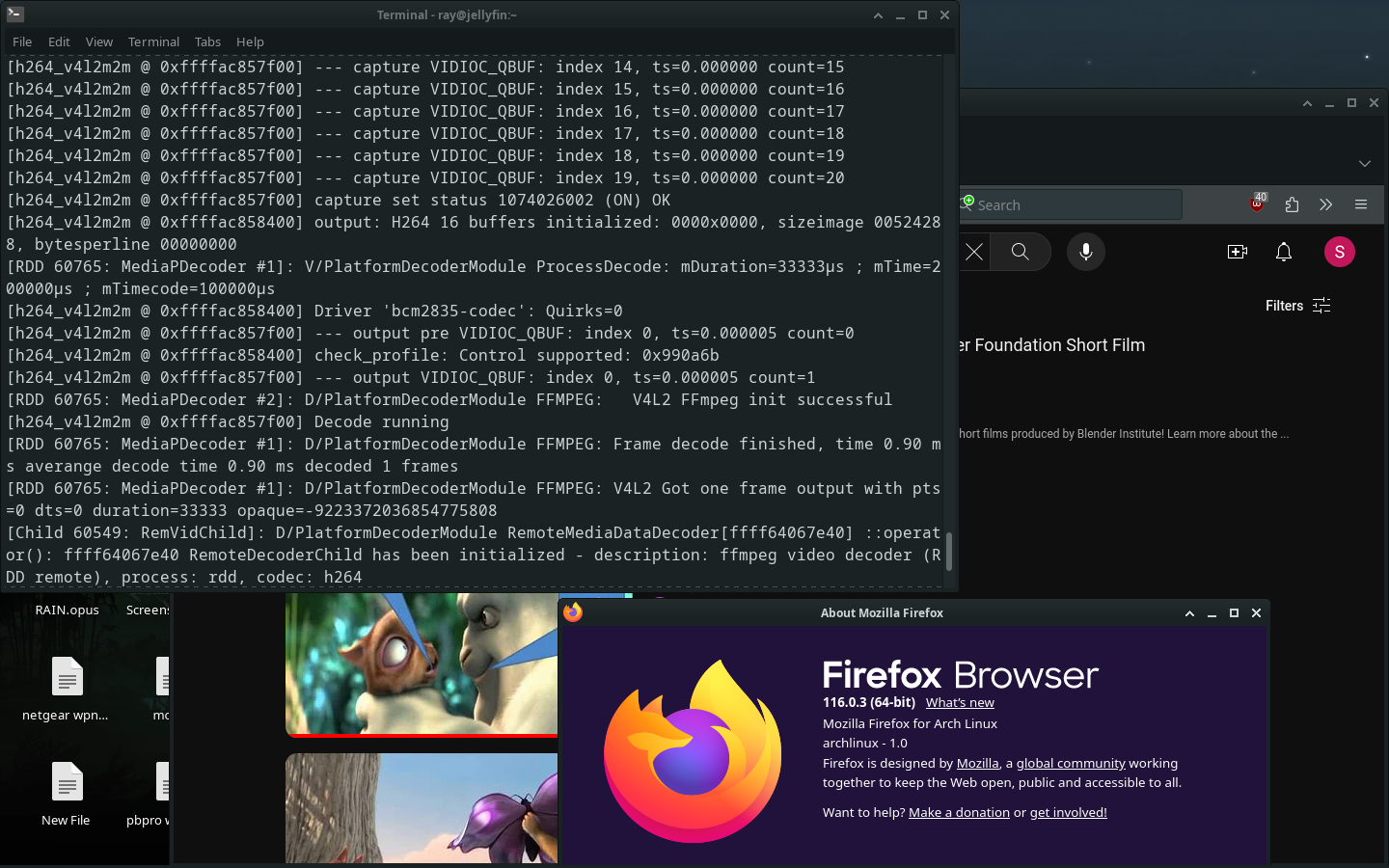Open YouTube notifications bell
The image size is (1389, 868).
(1283, 252)
